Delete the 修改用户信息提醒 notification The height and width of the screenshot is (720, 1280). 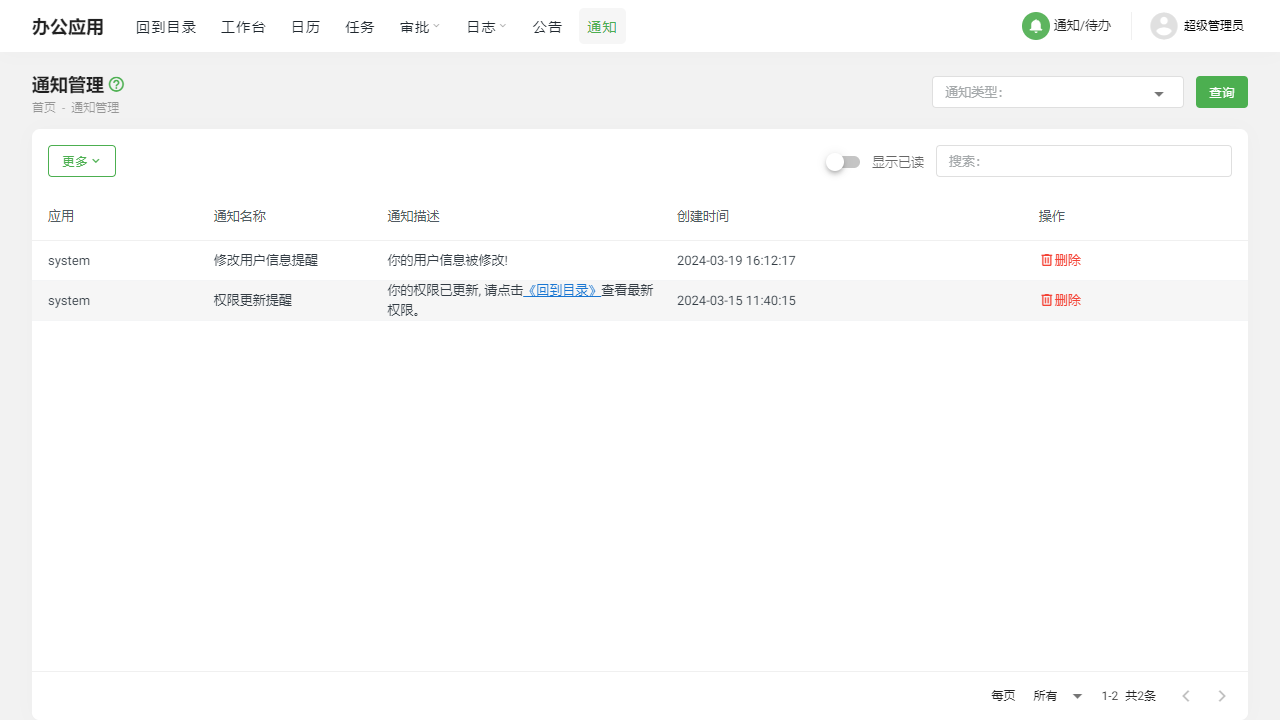(x=1061, y=260)
